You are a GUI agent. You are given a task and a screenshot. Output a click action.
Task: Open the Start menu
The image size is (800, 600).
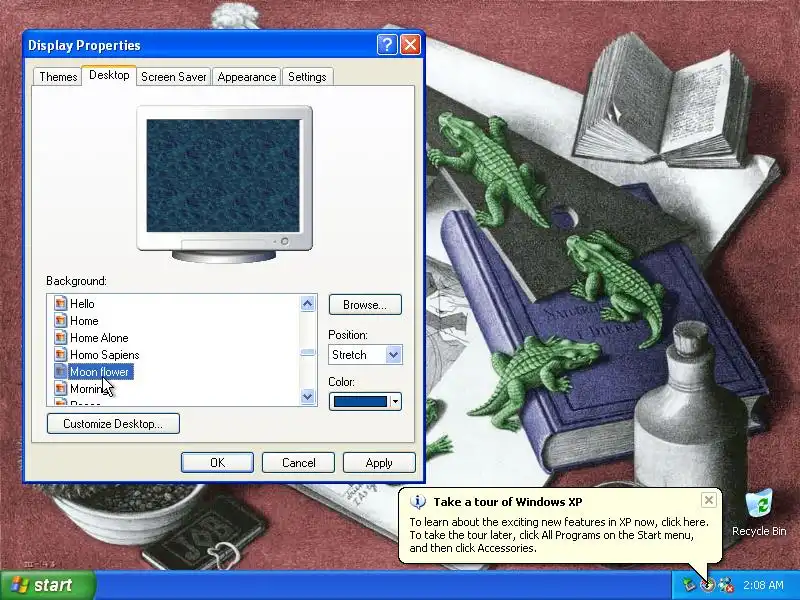[x=47, y=585]
